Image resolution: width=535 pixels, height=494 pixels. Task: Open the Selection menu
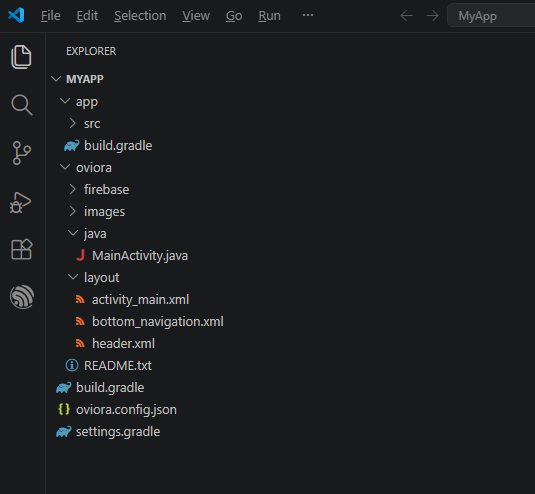[140, 16]
